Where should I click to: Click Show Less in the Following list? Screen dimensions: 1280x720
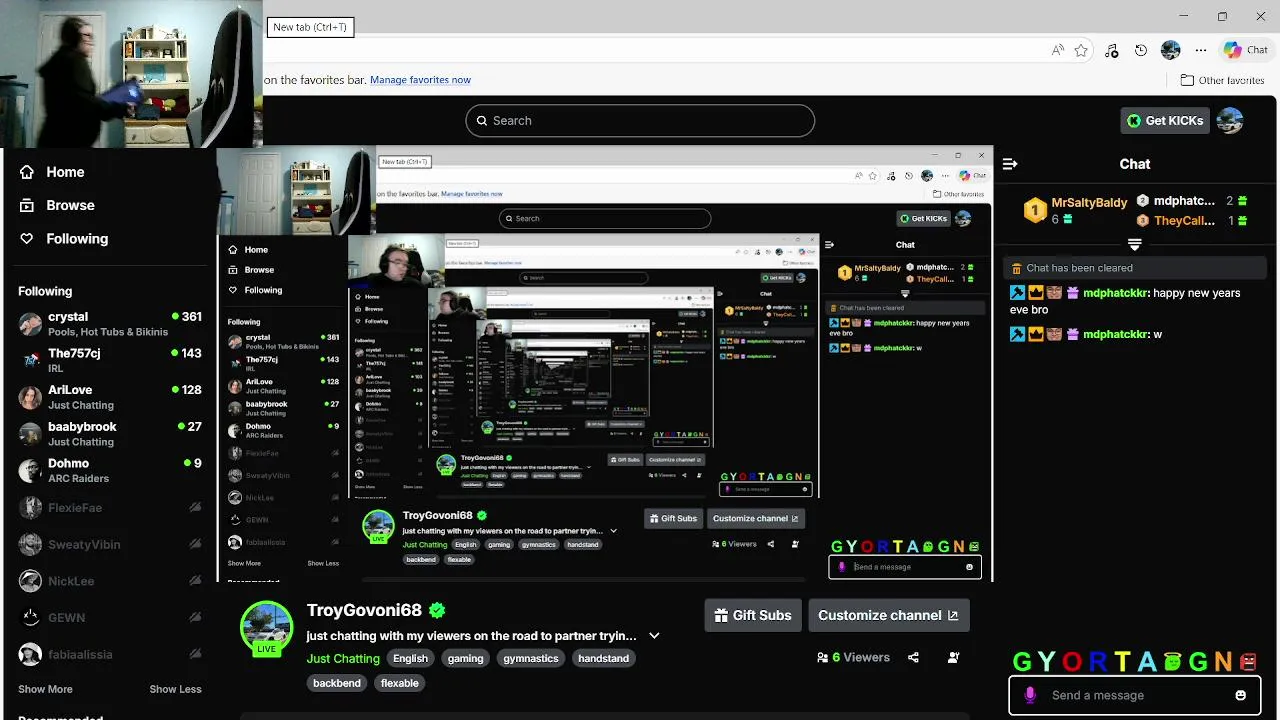click(175, 689)
